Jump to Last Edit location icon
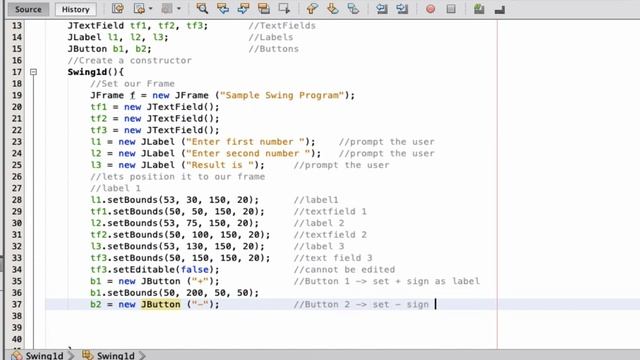Screen dimensions: 640x360 118,9
